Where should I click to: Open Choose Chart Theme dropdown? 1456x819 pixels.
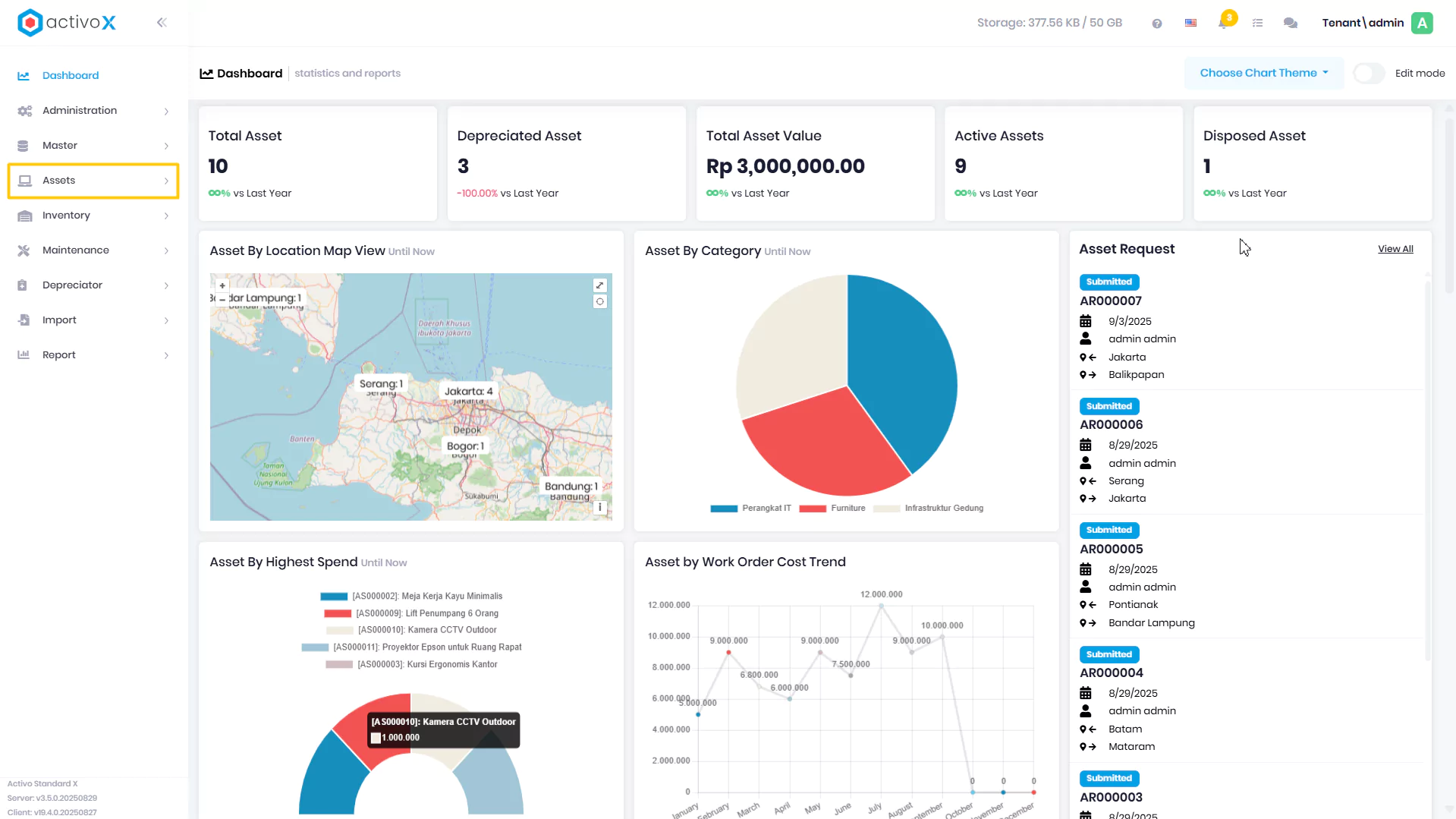click(x=1264, y=73)
